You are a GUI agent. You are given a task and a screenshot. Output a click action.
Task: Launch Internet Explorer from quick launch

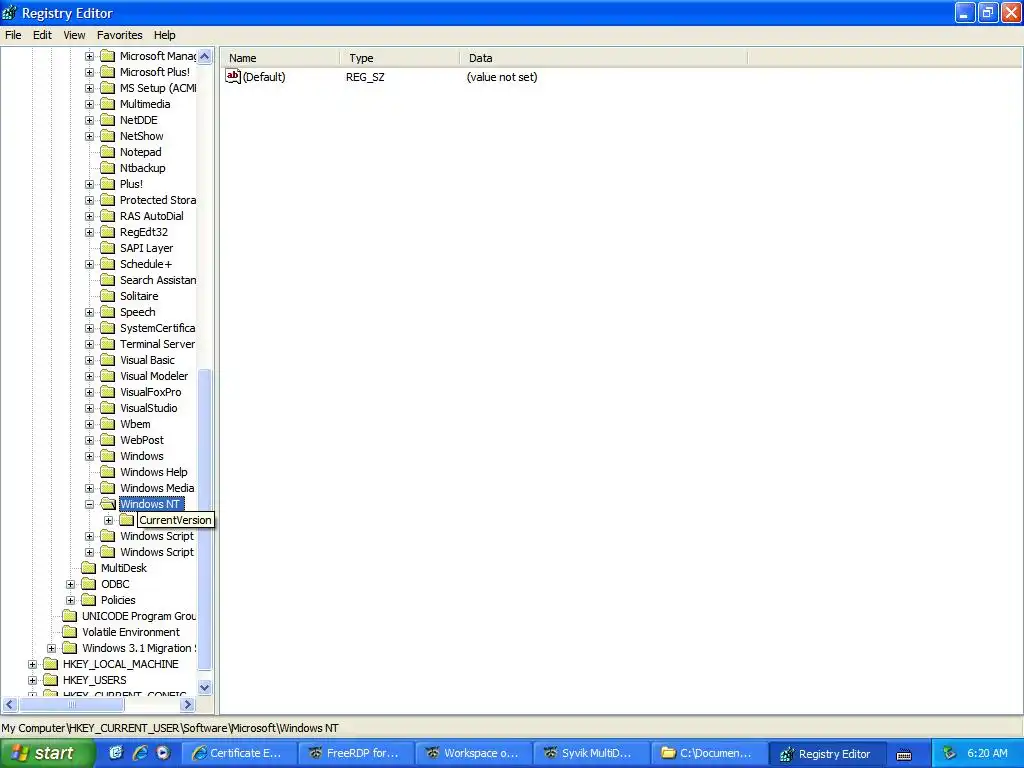click(140, 753)
